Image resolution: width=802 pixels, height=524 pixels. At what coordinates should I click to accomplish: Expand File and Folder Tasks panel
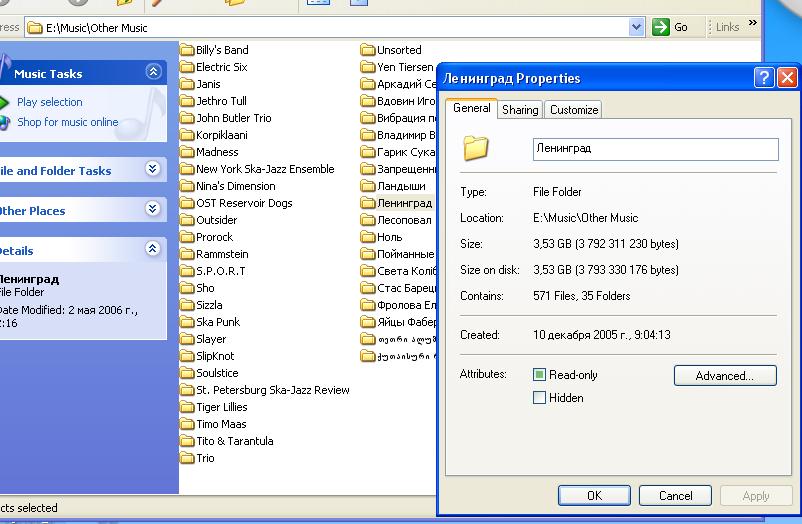pyautogui.click(x=153, y=170)
